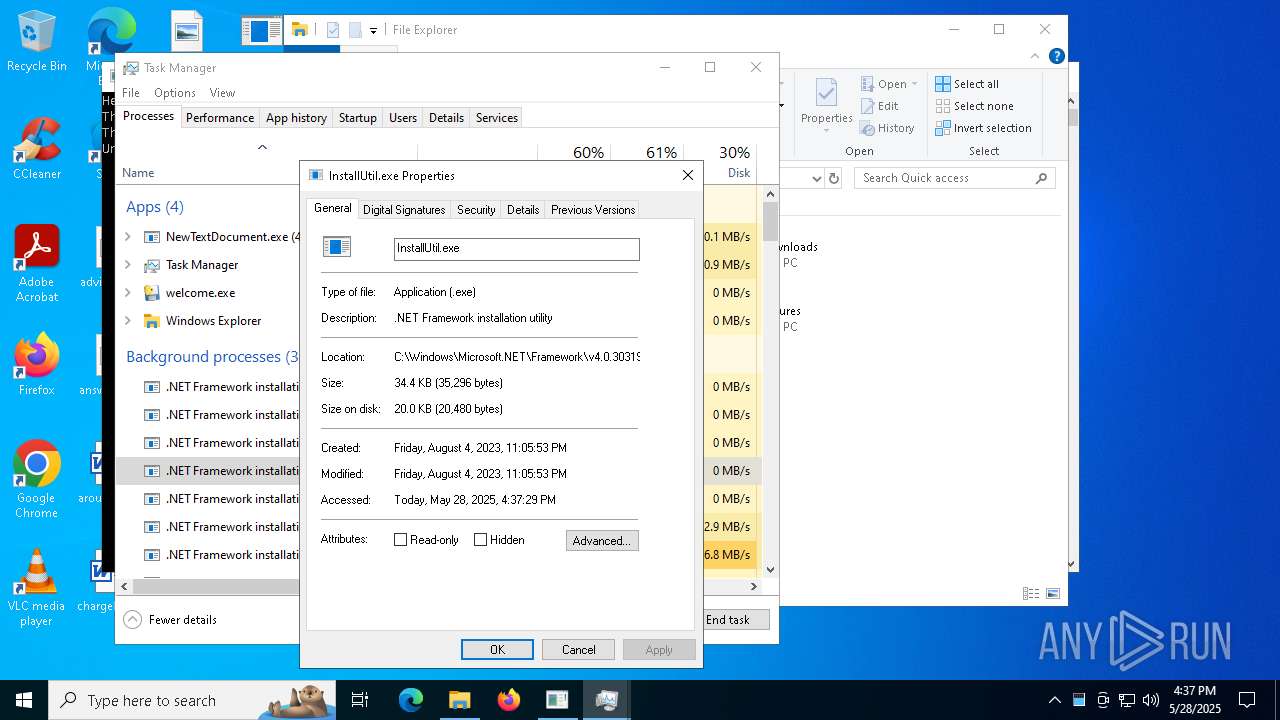Image resolution: width=1280 pixels, height=720 pixels.
Task: Open Task Manager Options menu
Action: 175,93
